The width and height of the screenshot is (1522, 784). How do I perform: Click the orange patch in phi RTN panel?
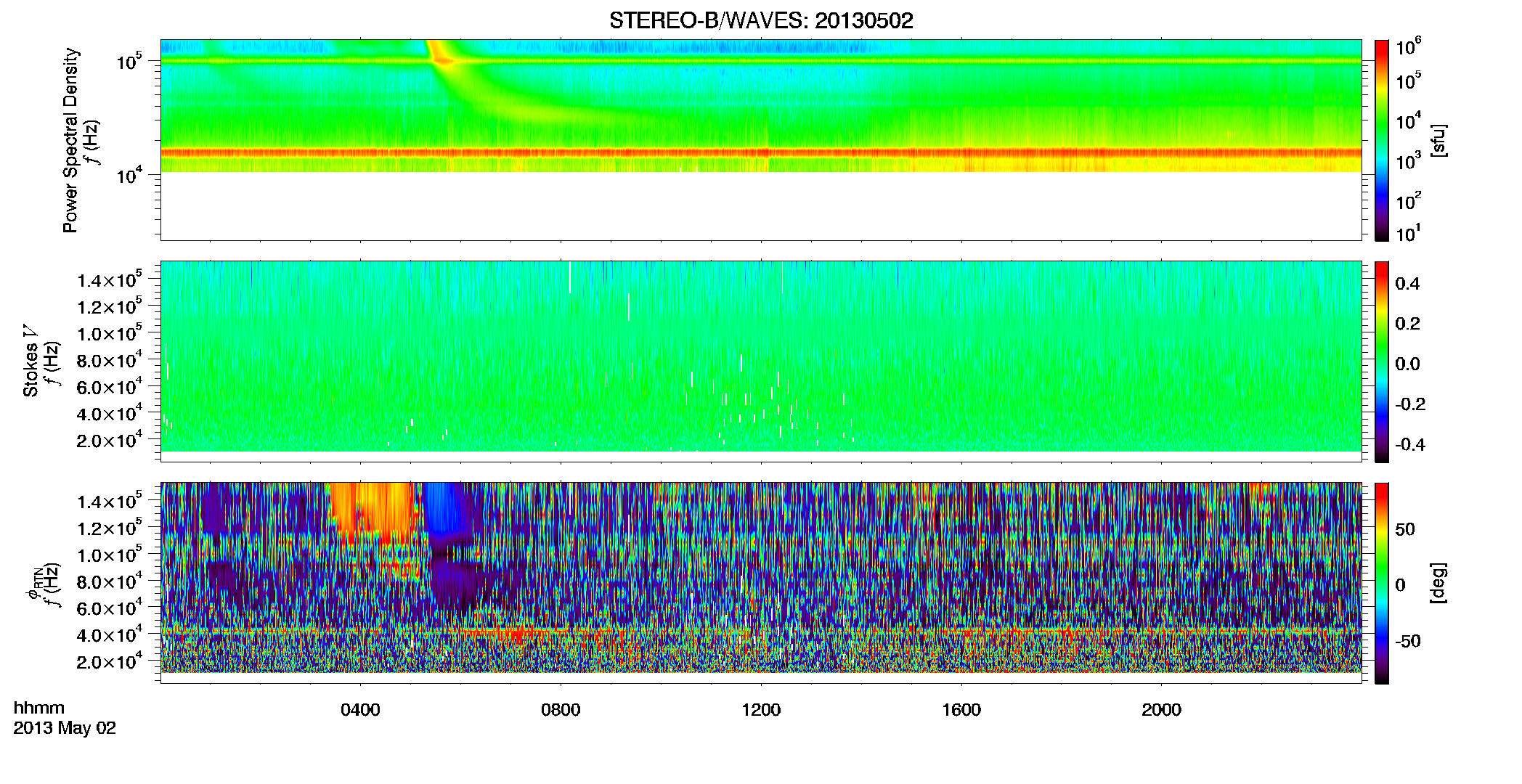click(373, 512)
